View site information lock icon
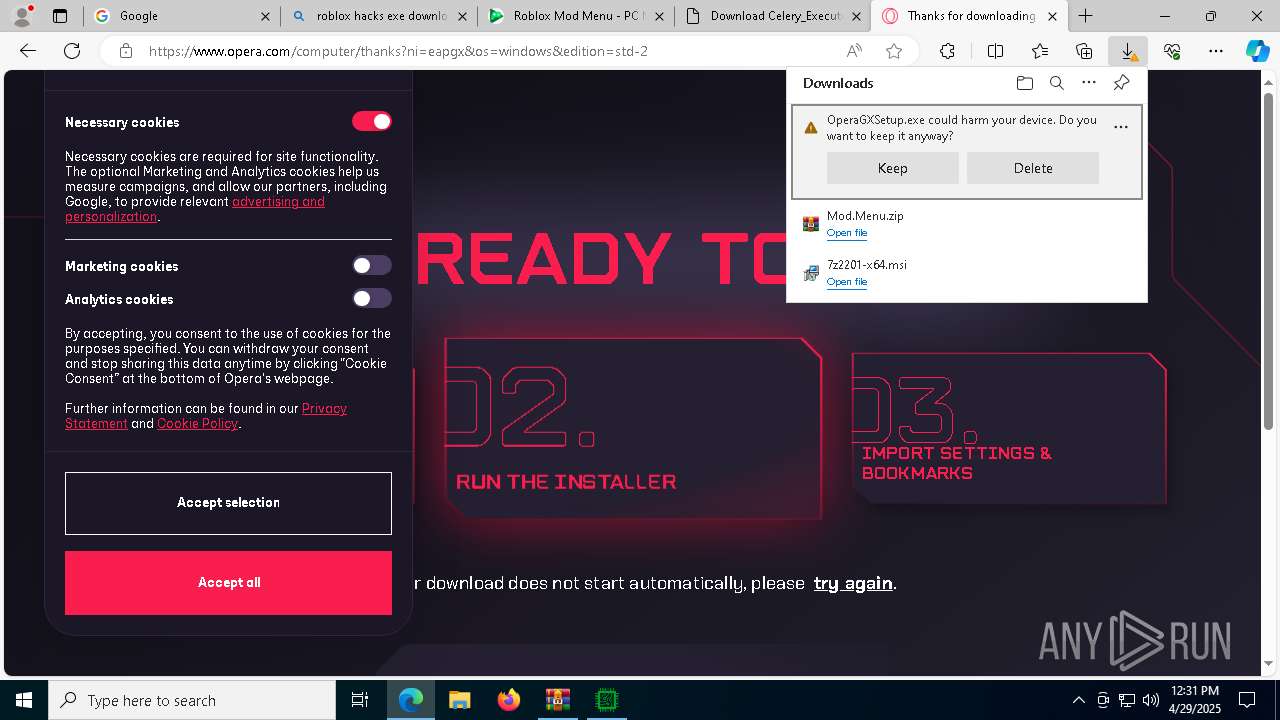Image resolution: width=1280 pixels, height=720 pixels. click(125, 51)
